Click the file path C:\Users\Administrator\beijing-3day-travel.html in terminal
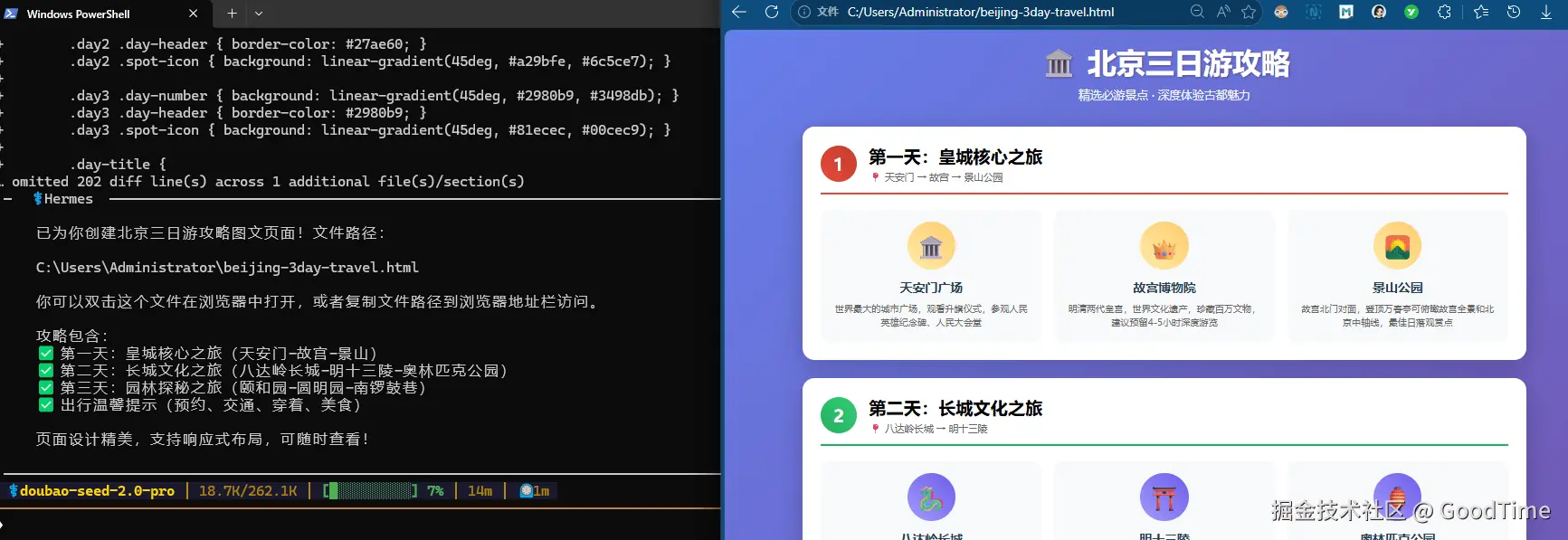Viewport: 1568px width, 540px height. (x=227, y=268)
